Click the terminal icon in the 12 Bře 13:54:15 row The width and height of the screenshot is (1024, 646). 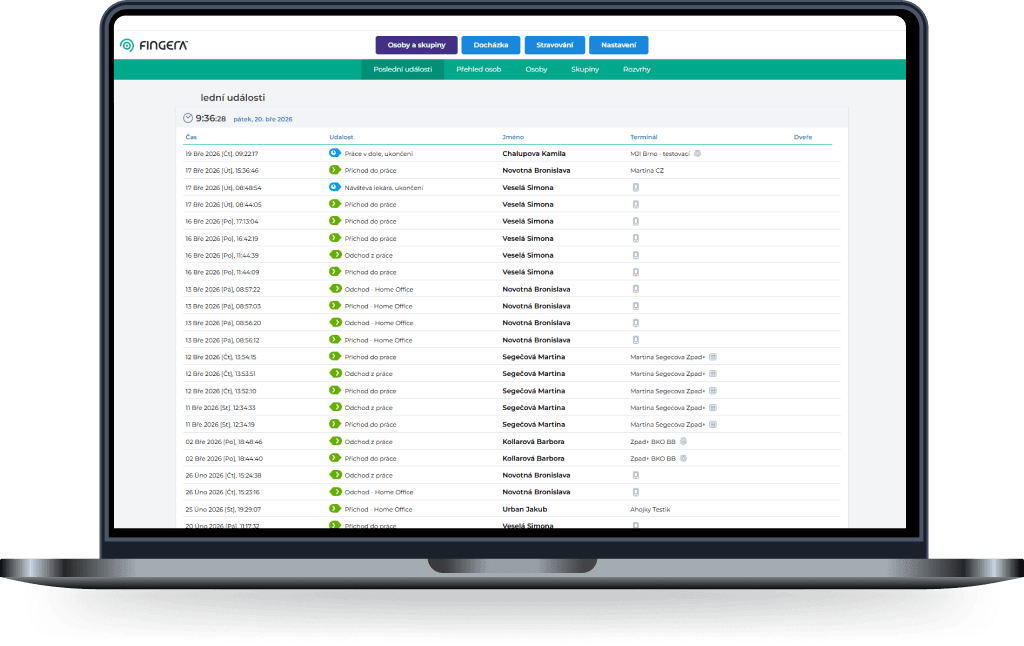point(713,357)
